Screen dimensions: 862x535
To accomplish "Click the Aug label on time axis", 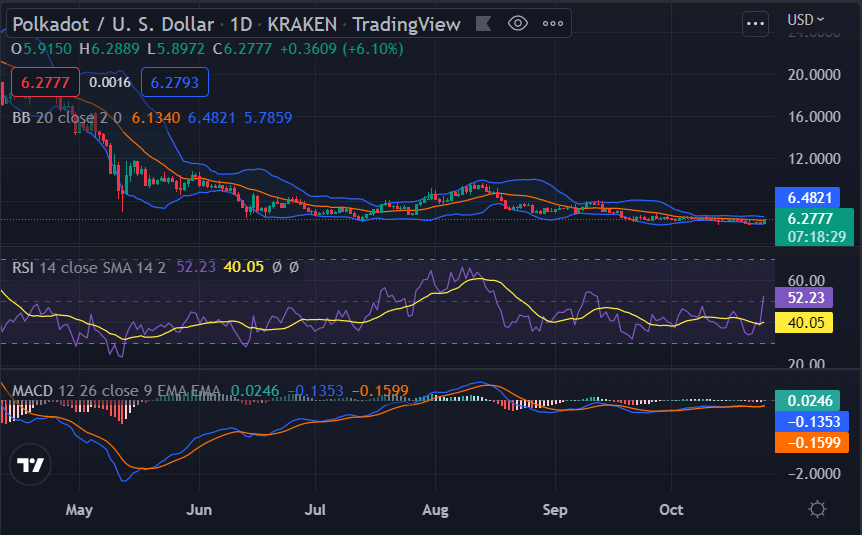I will [435, 510].
